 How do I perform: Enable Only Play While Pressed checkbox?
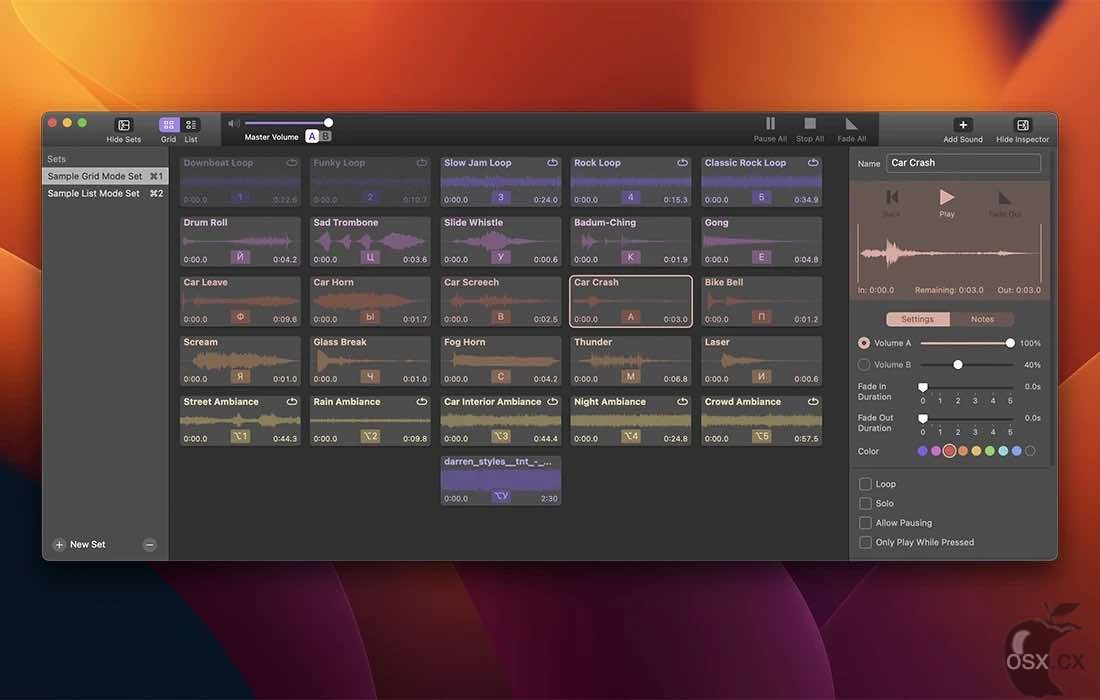coord(865,542)
